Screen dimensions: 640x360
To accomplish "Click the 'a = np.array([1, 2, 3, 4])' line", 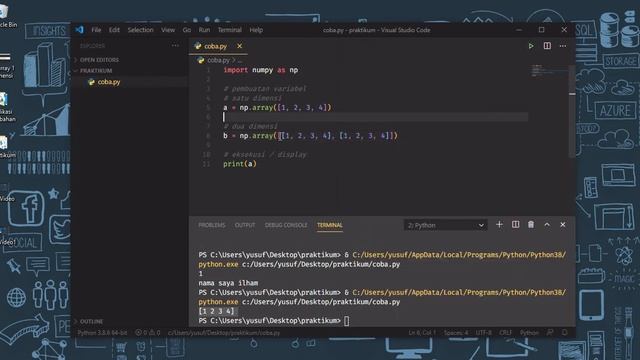I will point(277,108).
